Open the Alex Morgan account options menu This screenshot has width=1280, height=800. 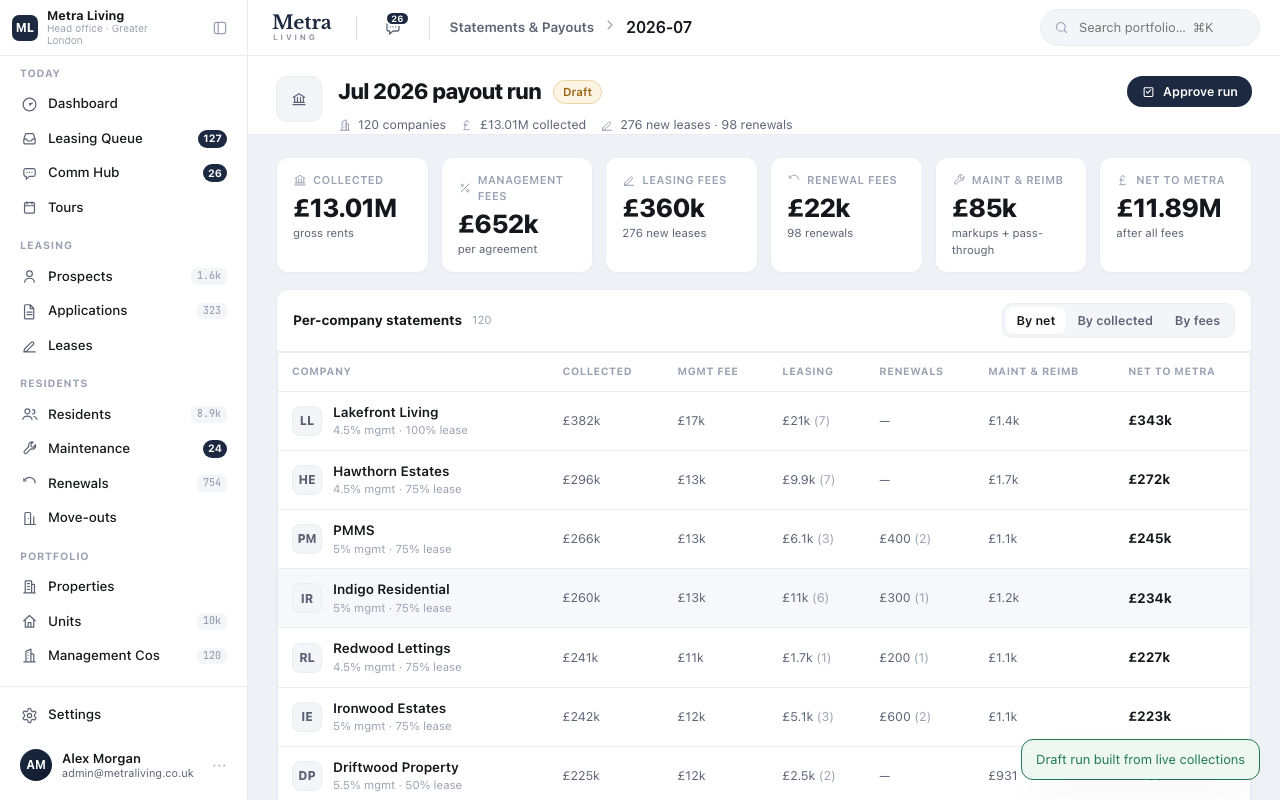click(219, 766)
